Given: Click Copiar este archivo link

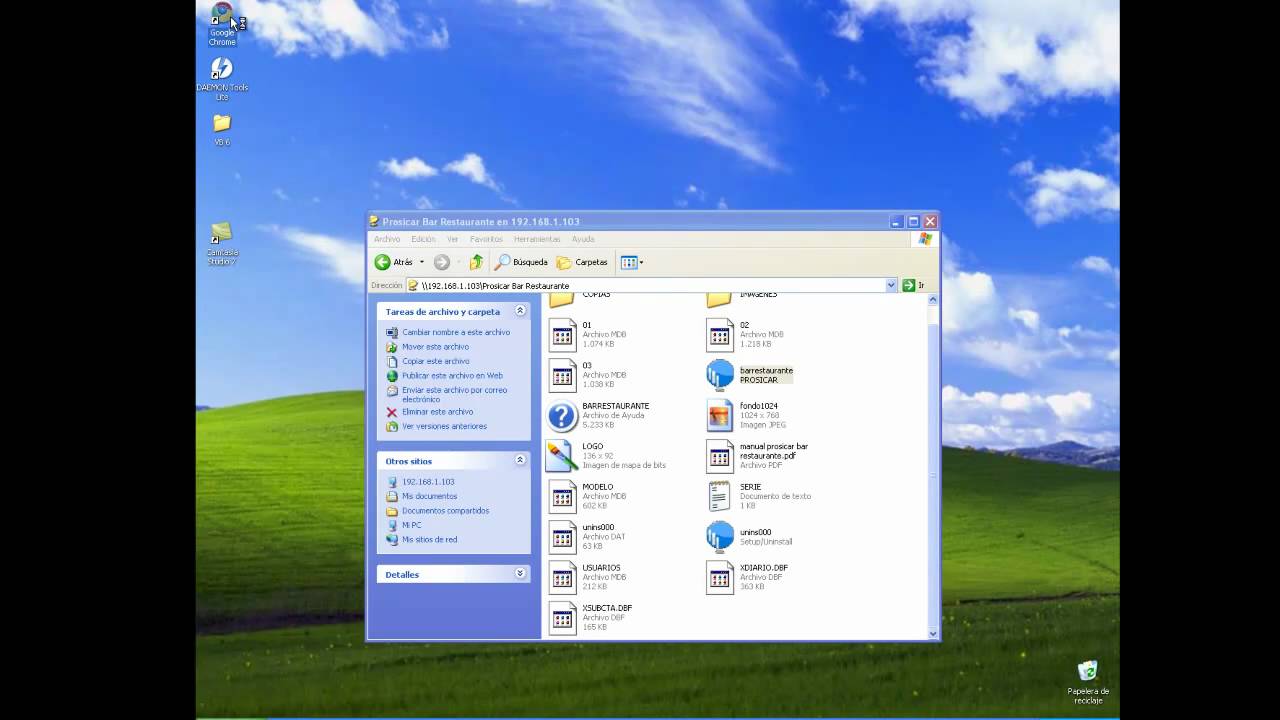Looking at the screenshot, I should pyautogui.click(x=435, y=361).
